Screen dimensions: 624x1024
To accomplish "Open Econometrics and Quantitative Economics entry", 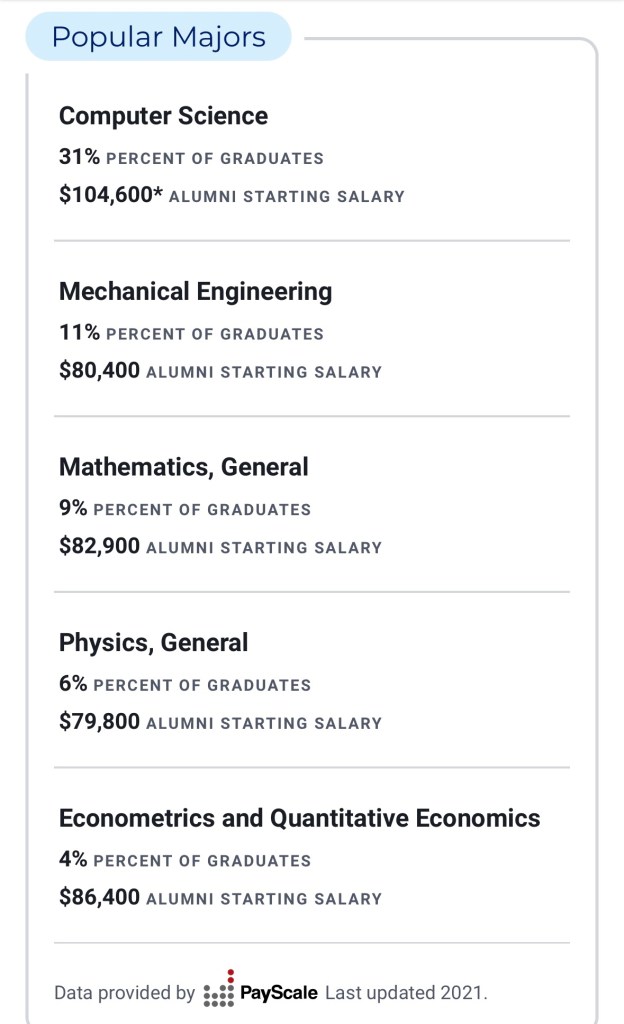I will [x=299, y=818].
